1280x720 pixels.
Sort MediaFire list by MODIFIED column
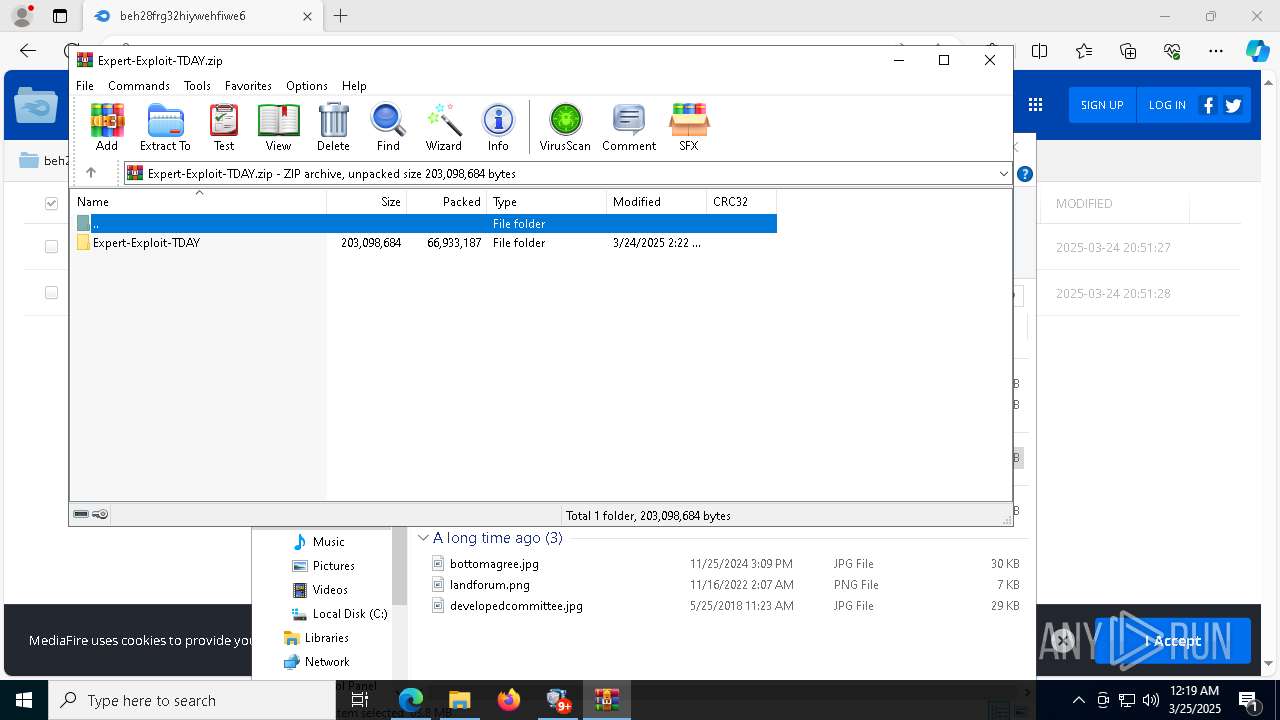click(x=1084, y=203)
